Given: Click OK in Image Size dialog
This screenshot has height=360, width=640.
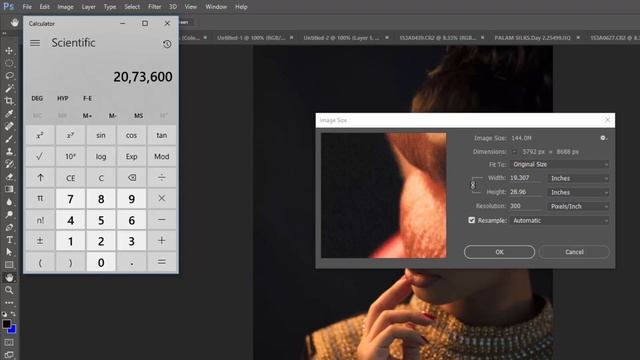Looking at the screenshot, I should click(500, 252).
